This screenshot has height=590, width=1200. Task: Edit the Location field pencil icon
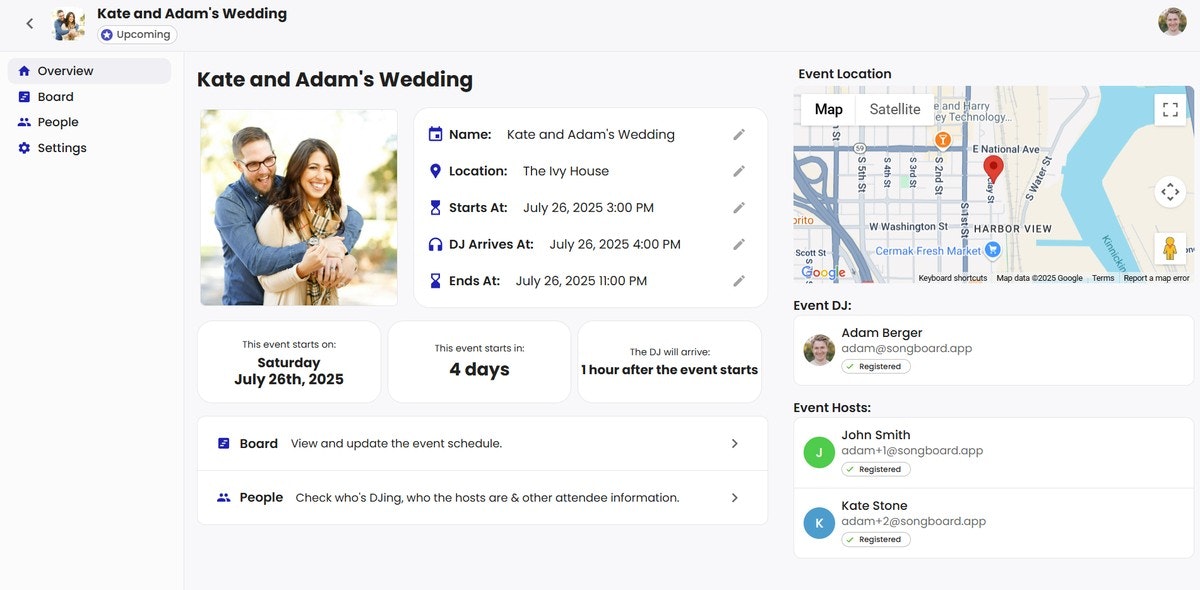739,171
